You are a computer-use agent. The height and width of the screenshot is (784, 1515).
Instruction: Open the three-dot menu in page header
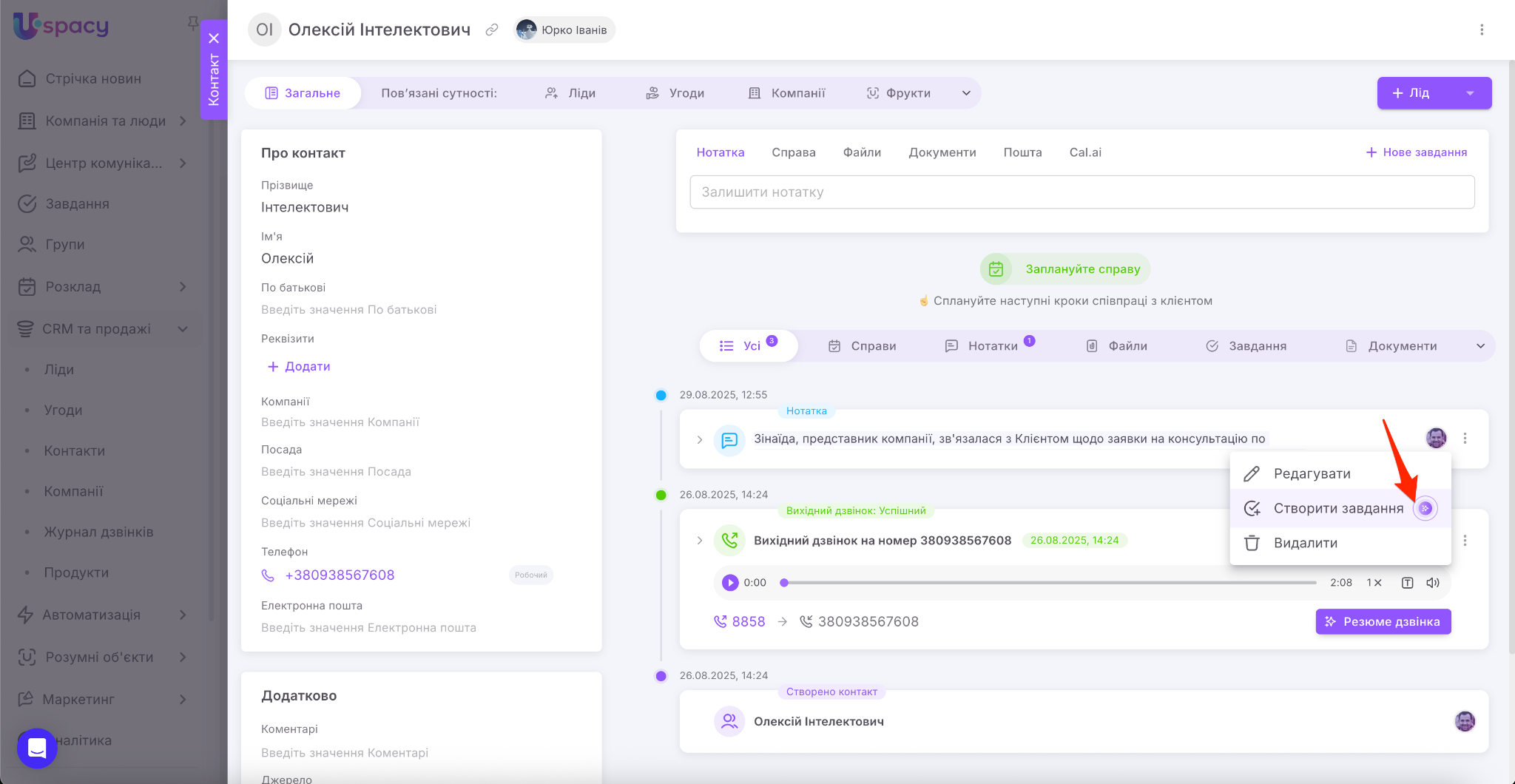pyautogui.click(x=1481, y=30)
